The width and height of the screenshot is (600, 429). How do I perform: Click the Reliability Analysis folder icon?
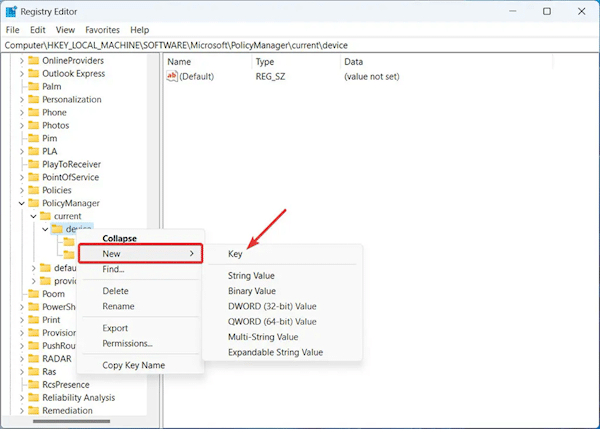point(33,397)
